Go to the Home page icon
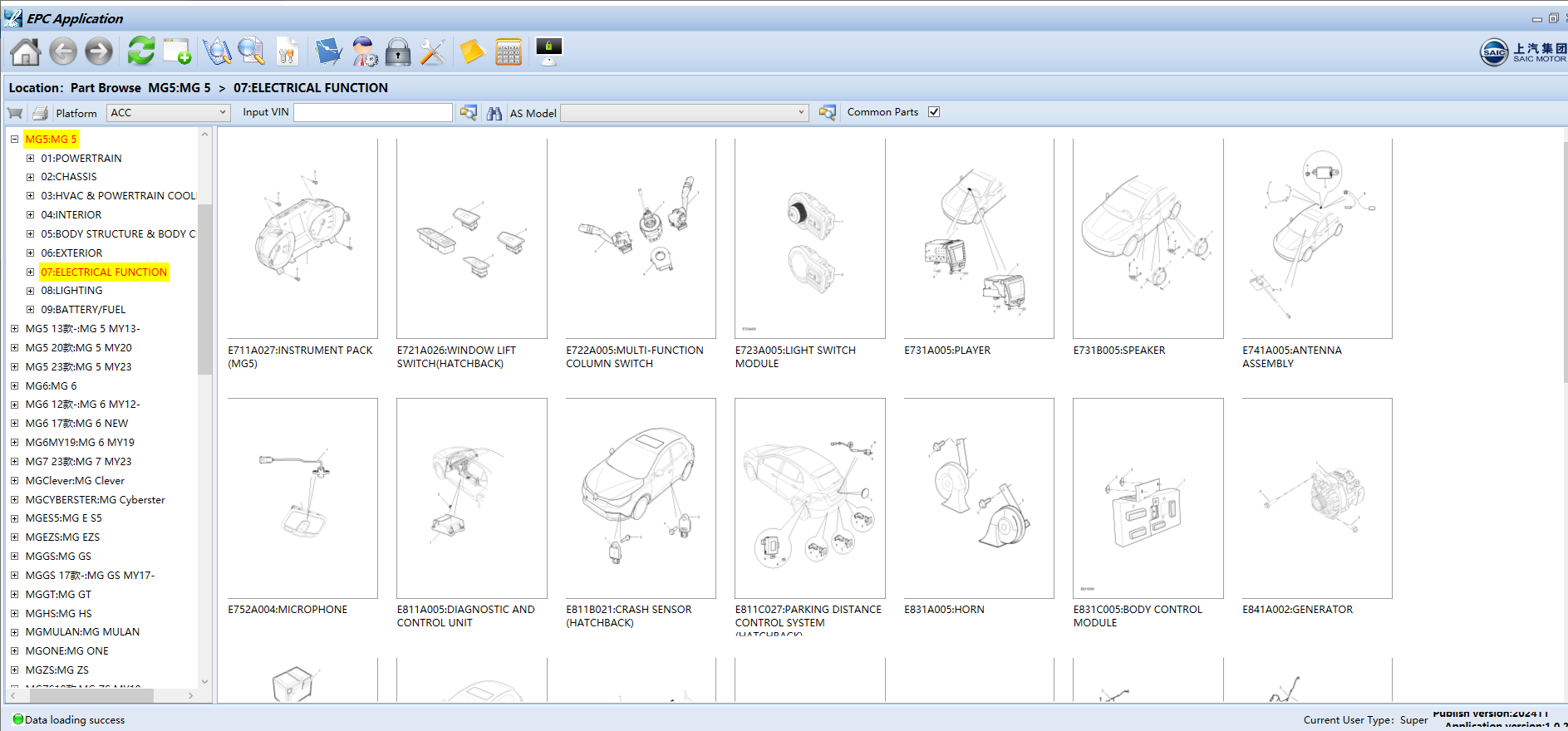 click(25, 52)
